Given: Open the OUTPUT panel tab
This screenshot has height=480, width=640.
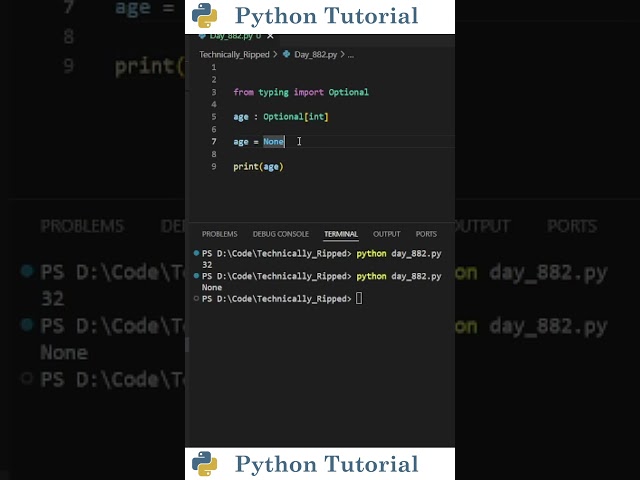Looking at the screenshot, I should (387, 234).
